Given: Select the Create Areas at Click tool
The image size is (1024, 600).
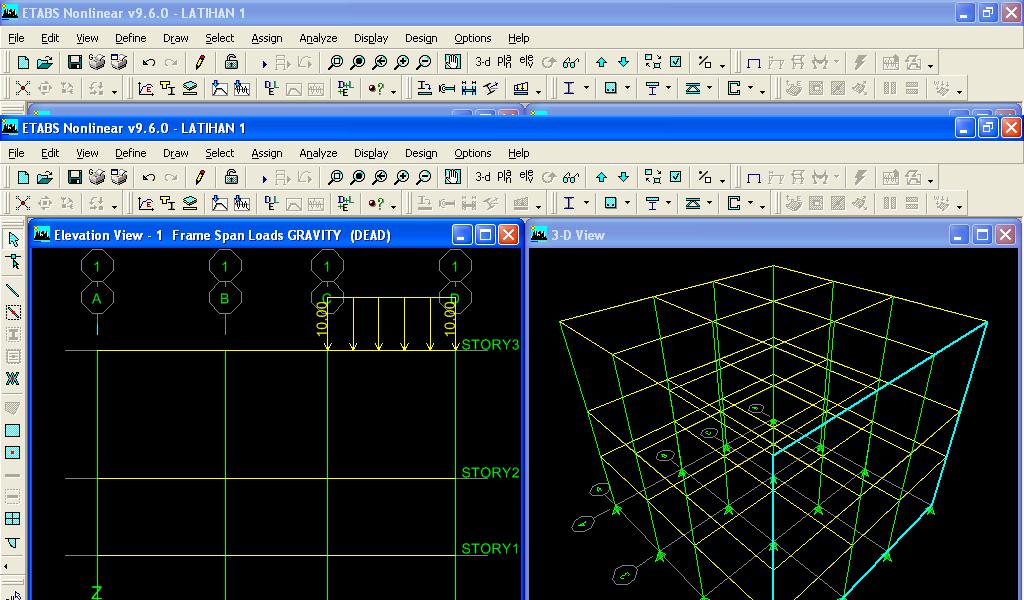Looking at the screenshot, I should click(13, 452).
